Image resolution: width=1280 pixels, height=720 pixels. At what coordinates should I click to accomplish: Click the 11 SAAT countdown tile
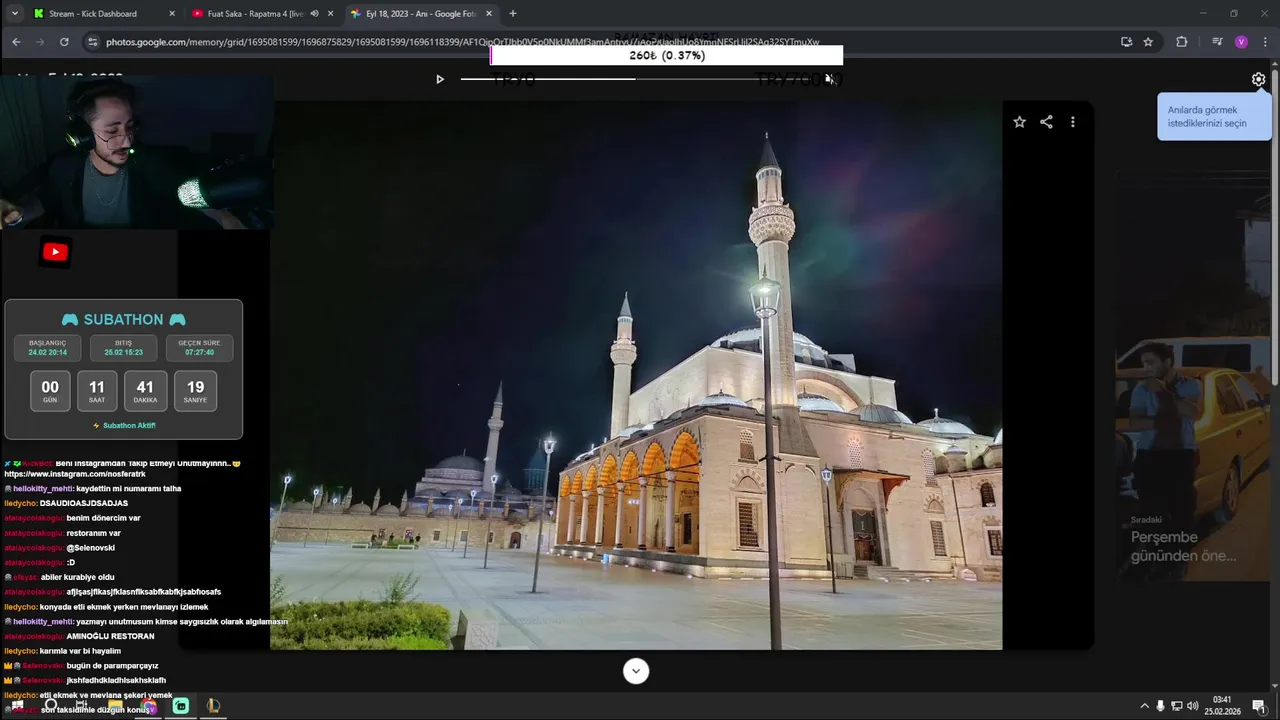97,391
